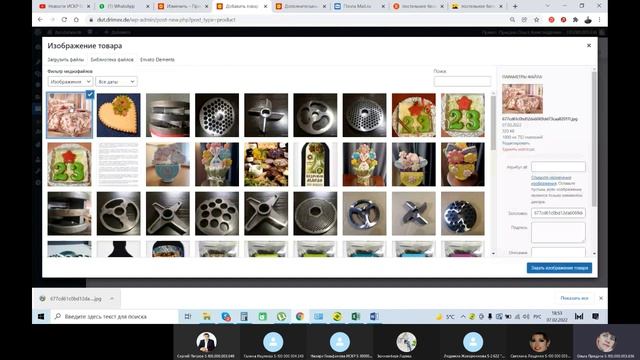Open the Chrome three-dot menu
This screenshot has height=360, width=640.
[599, 20]
